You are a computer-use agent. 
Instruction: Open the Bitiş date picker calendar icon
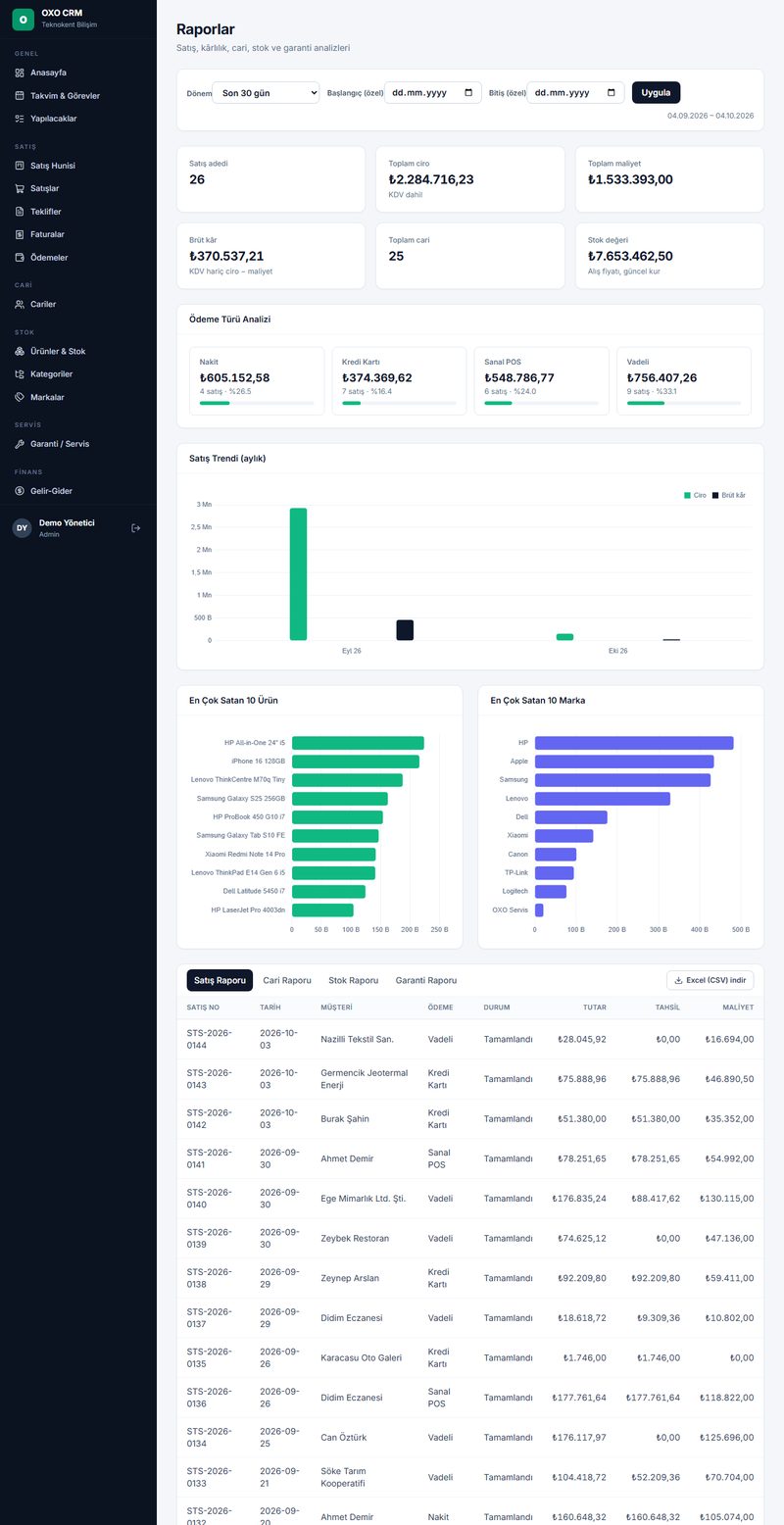(x=612, y=93)
